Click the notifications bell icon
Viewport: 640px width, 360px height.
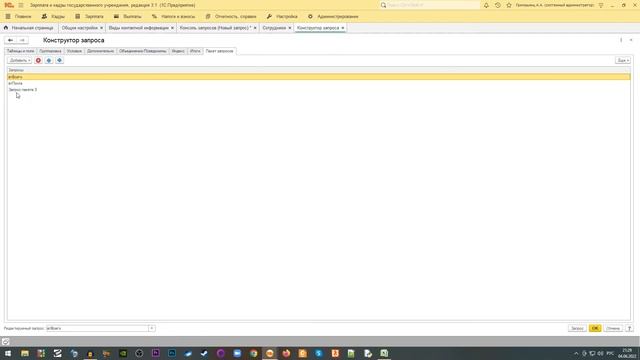point(486,5)
